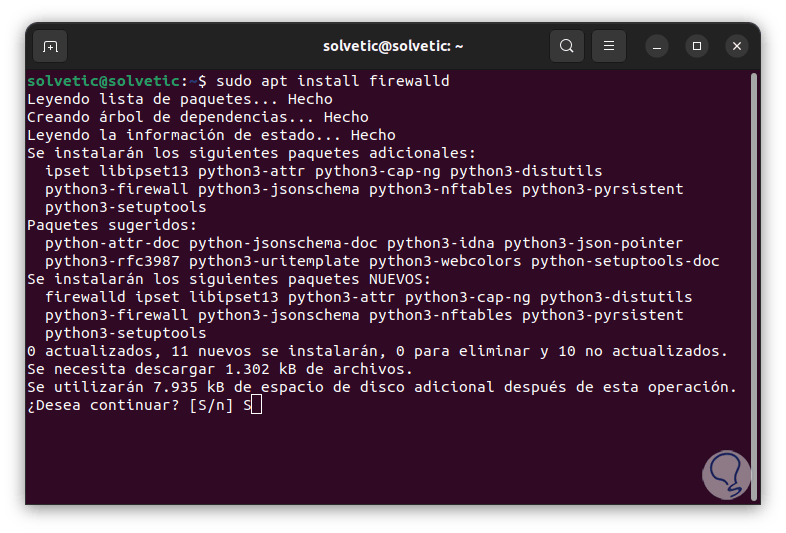Click the Se necesita descargar 1.302 kB line
The width and height of the screenshot is (786, 533).
[212, 369]
